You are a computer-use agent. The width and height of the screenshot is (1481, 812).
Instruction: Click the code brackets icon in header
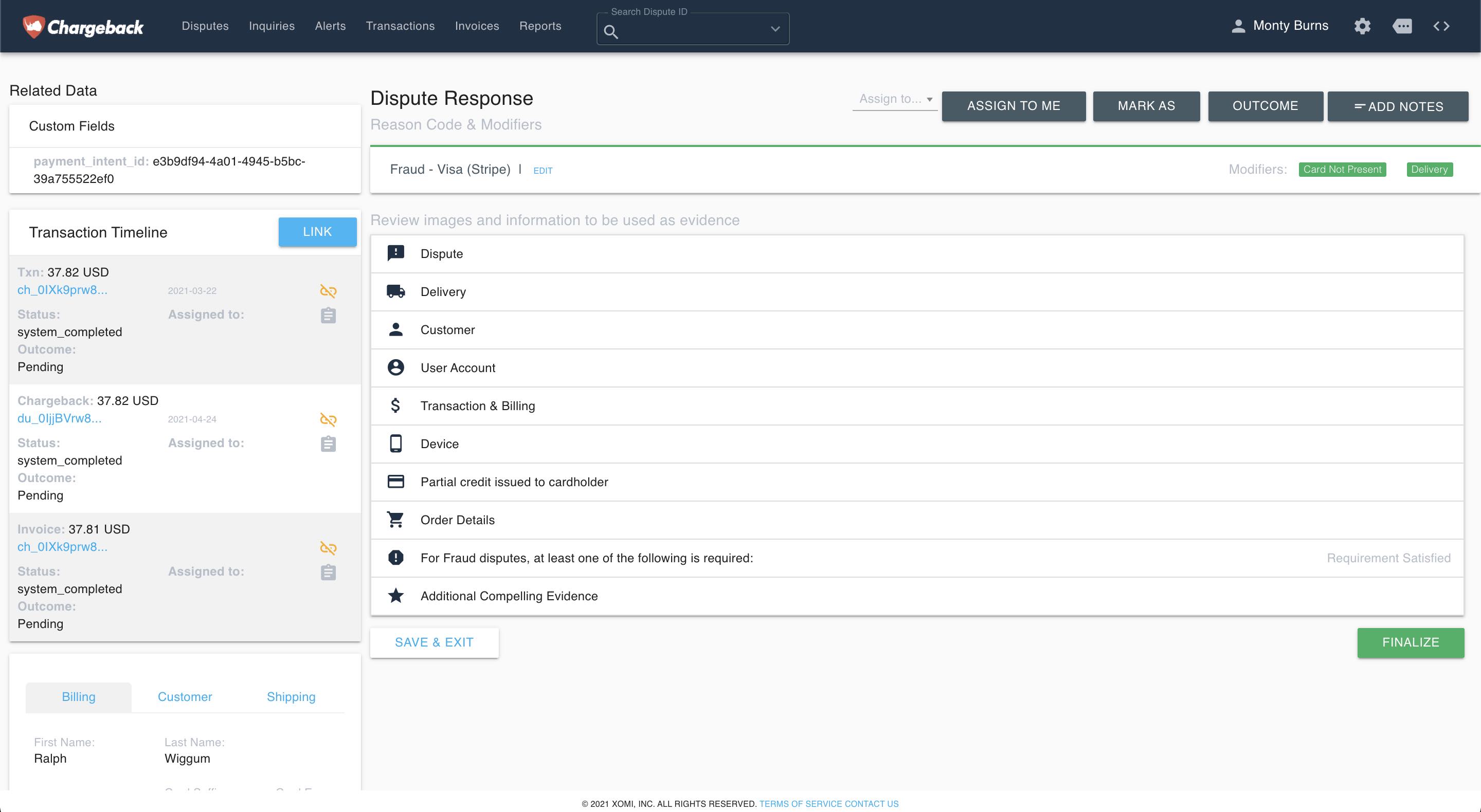coord(1441,26)
